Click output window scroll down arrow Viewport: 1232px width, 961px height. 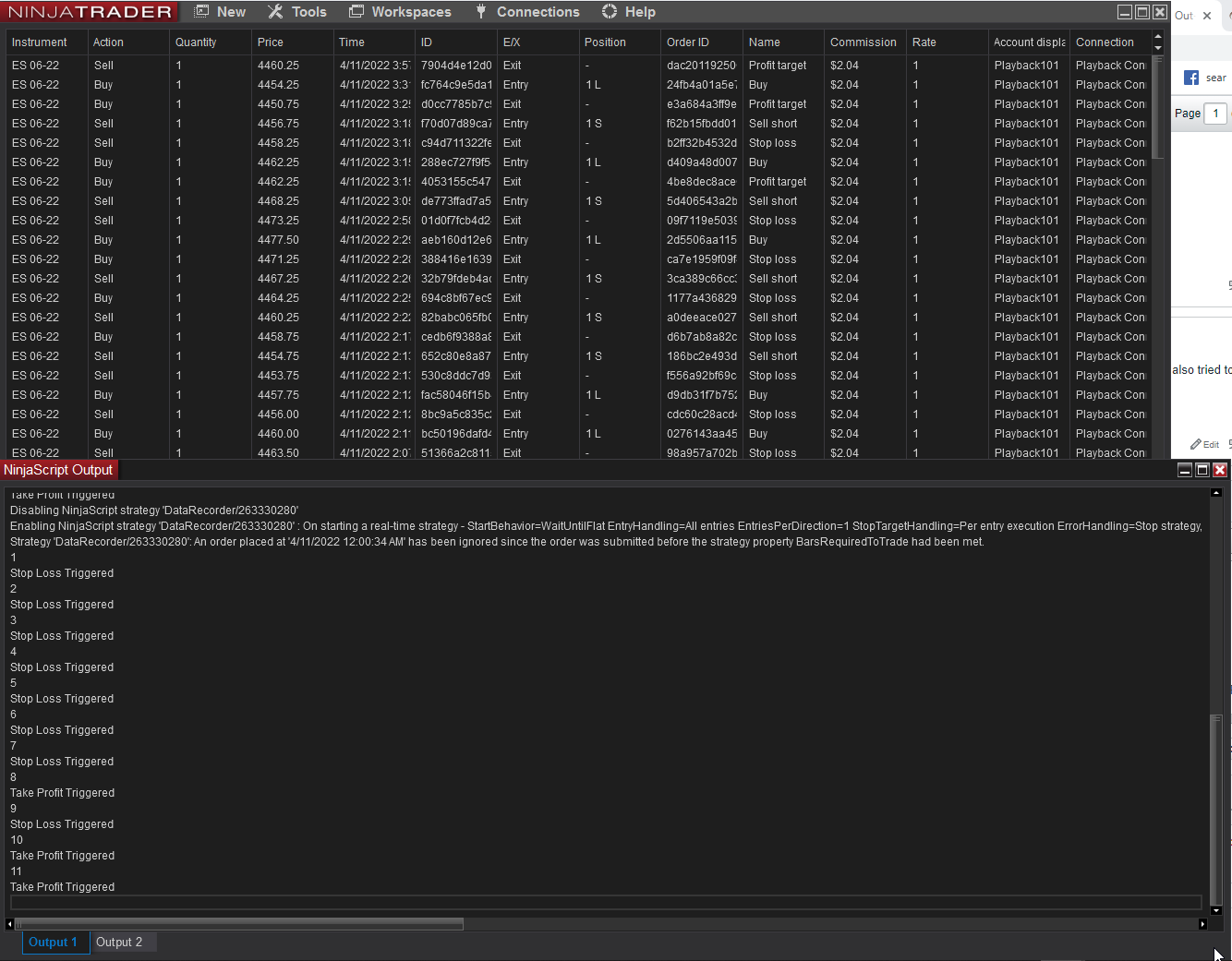pos(1216,910)
